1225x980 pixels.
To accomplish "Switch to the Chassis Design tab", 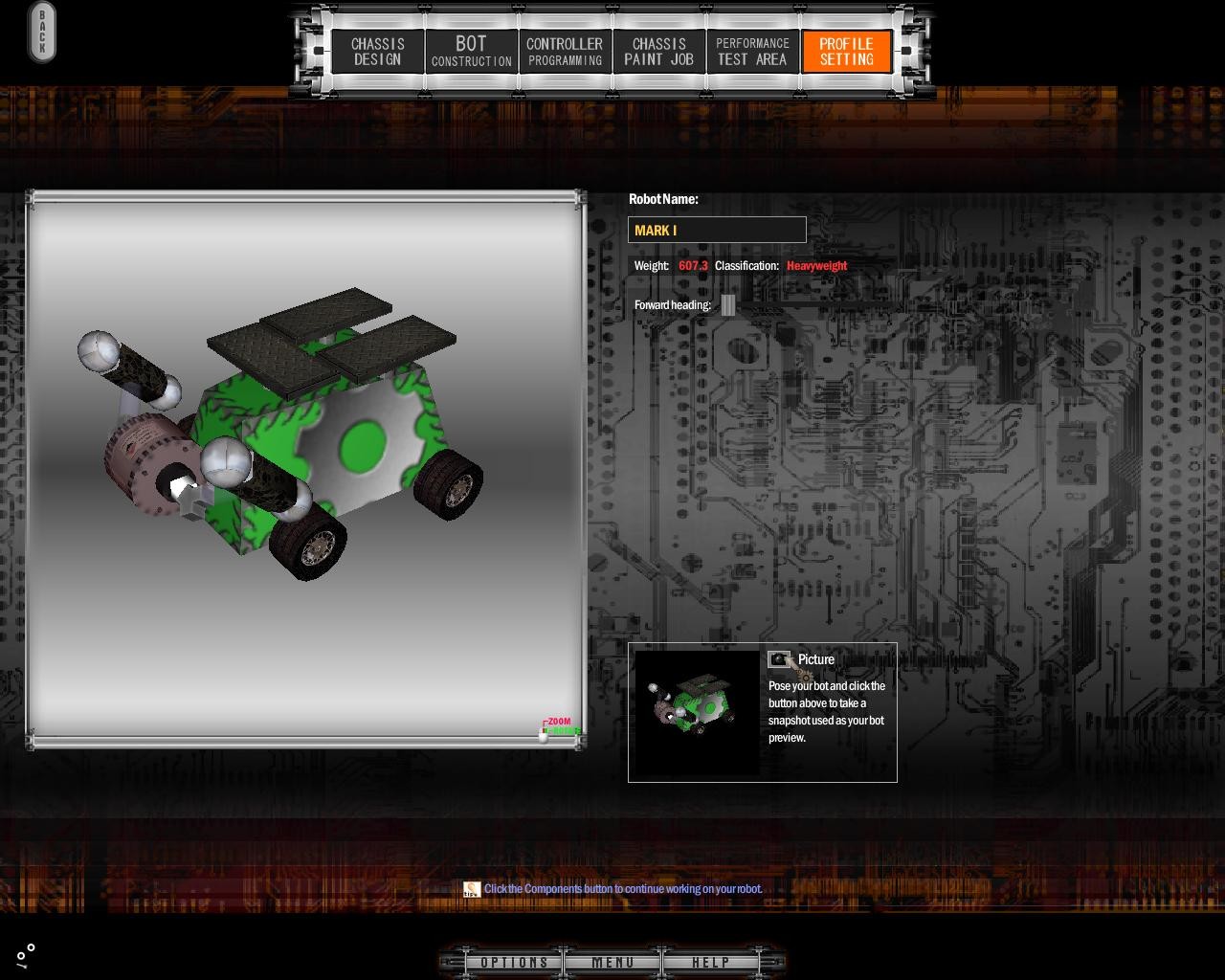I will 378,52.
